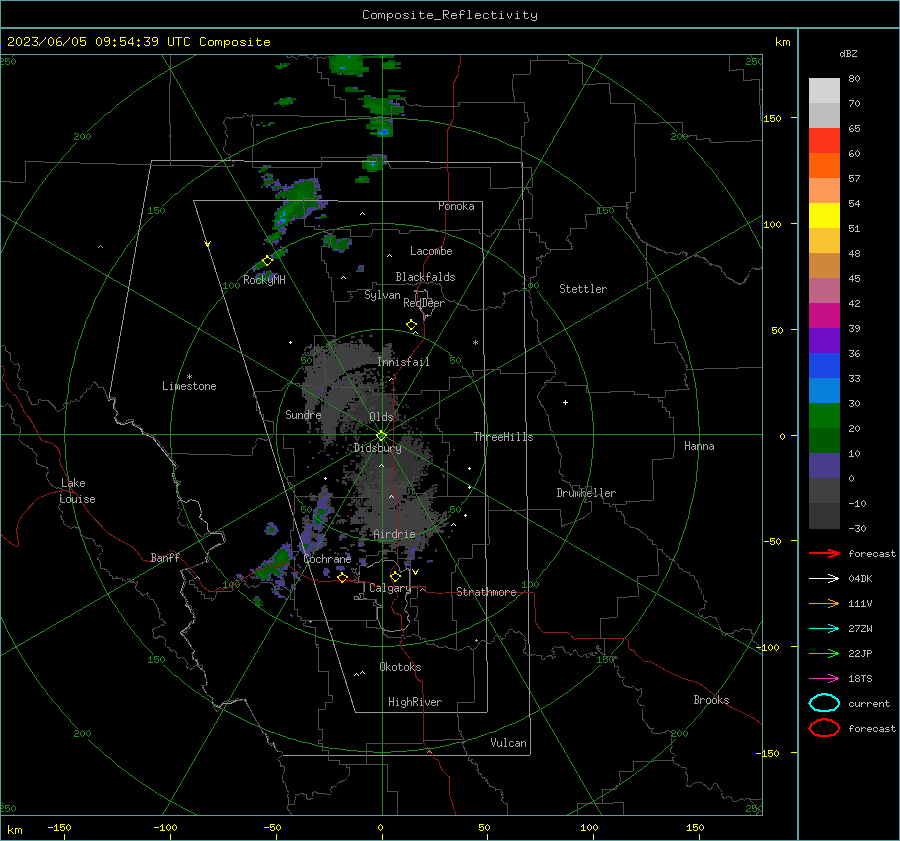The image size is (900, 841).
Task: Click the RockyMH map label
Action: [264, 280]
